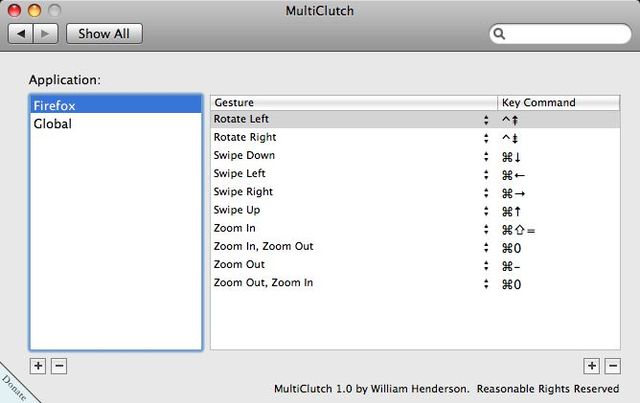This screenshot has width=640, height=403.
Task: Select Firefox in the Application list
Action: pyautogui.click(x=116, y=105)
